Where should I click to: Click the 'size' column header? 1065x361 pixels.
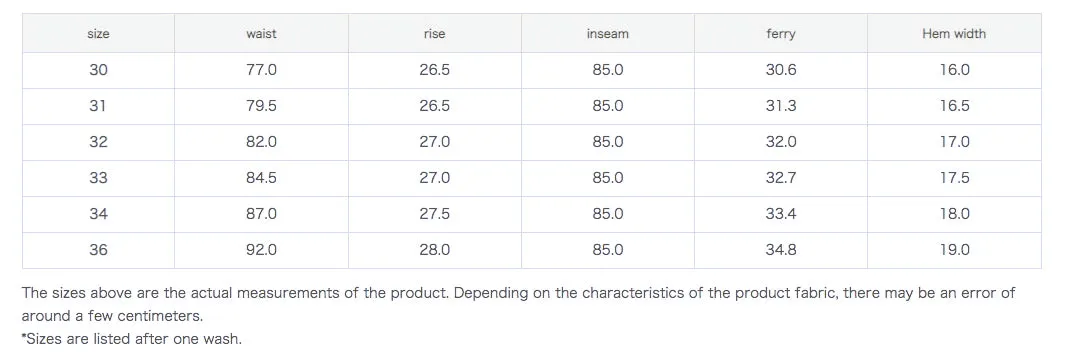pos(98,33)
